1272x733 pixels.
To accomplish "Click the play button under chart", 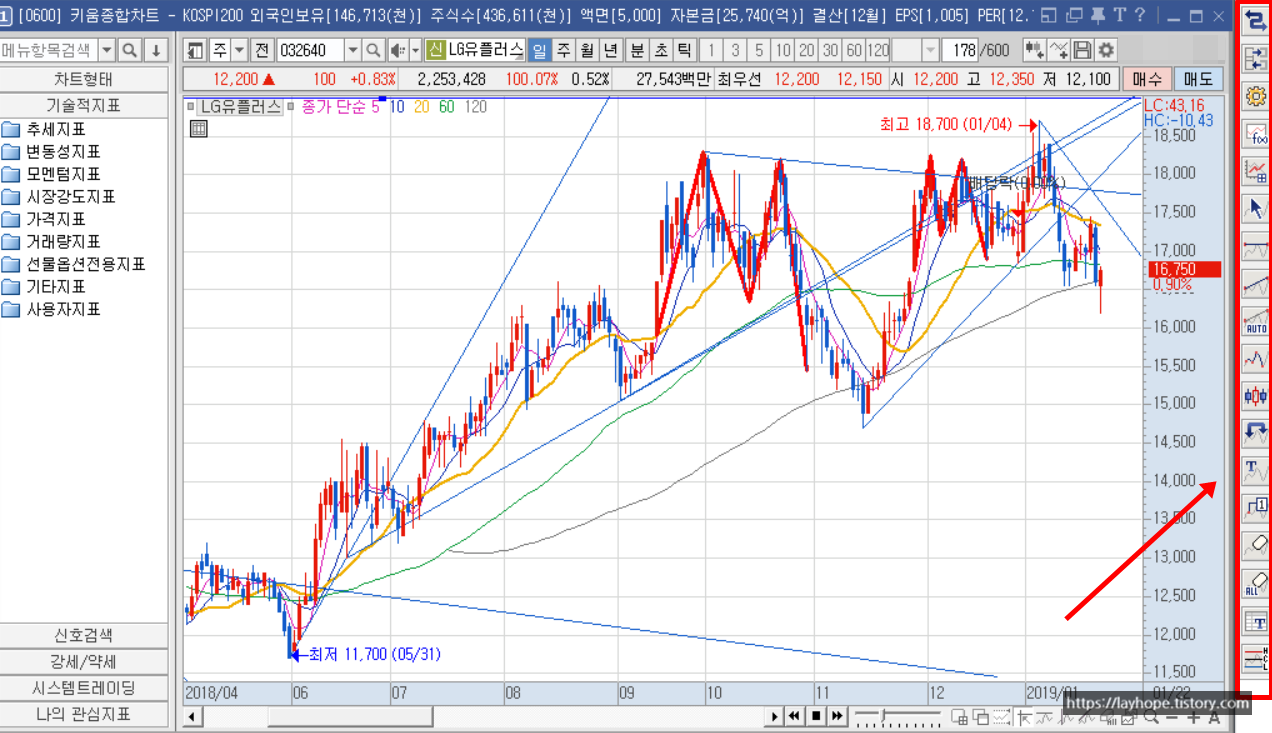I will [775, 716].
